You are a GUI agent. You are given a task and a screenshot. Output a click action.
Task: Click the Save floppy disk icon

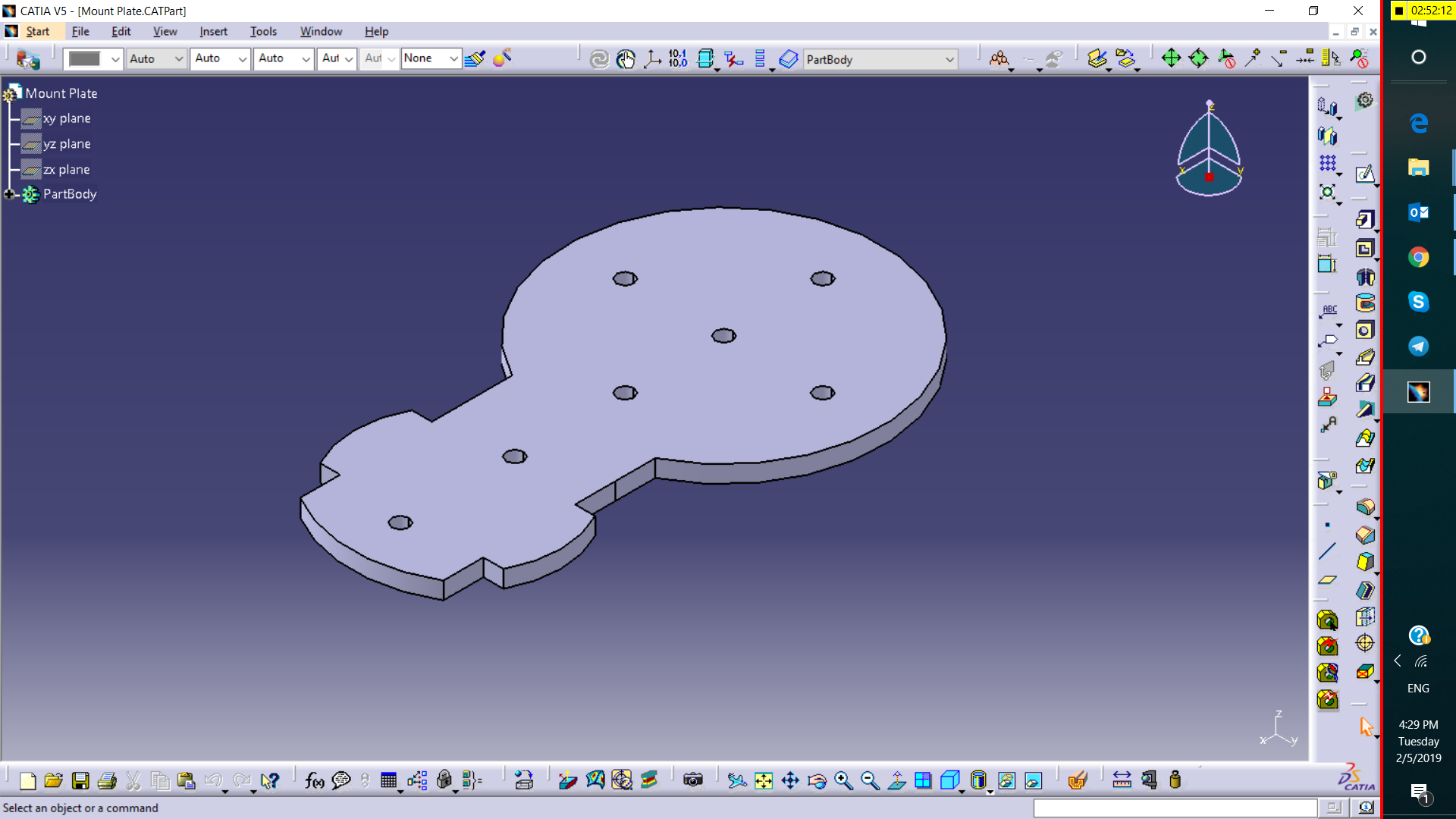(x=80, y=780)
